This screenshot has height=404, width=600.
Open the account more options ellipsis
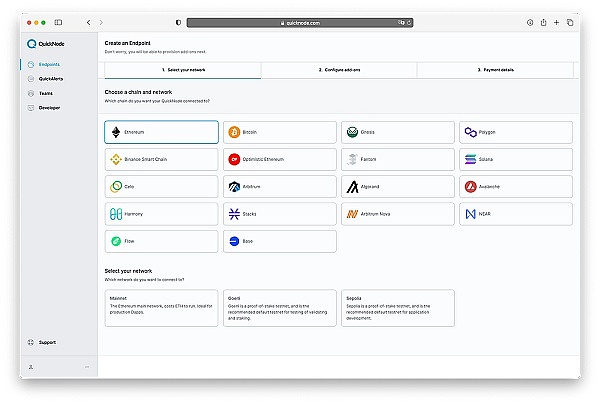point(87,367)
